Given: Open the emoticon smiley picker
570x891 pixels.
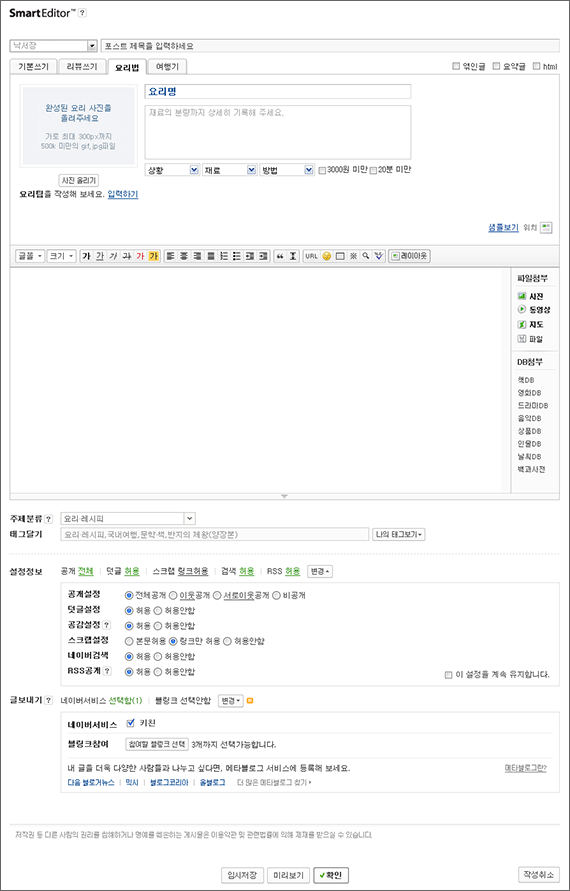Looking at the screenshot, I should (x=327, y=256).
